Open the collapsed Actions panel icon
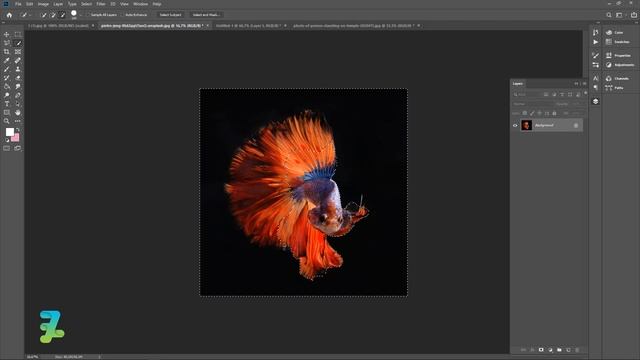Viewport: 640px width, 360px height. pyautogui.click(x=596, y=42)
